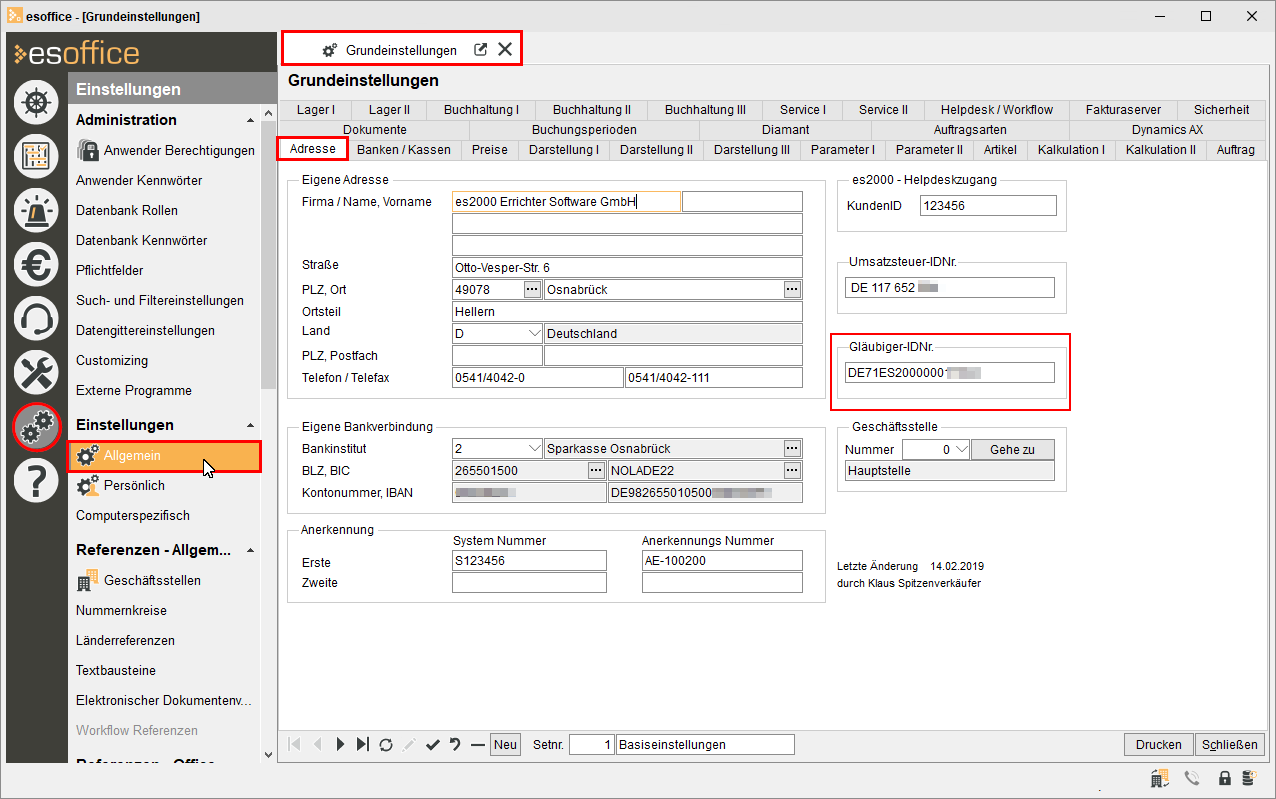Jump to last record icon
The width and height of the screenshot is (1276, 799).
tap(363, 744)
